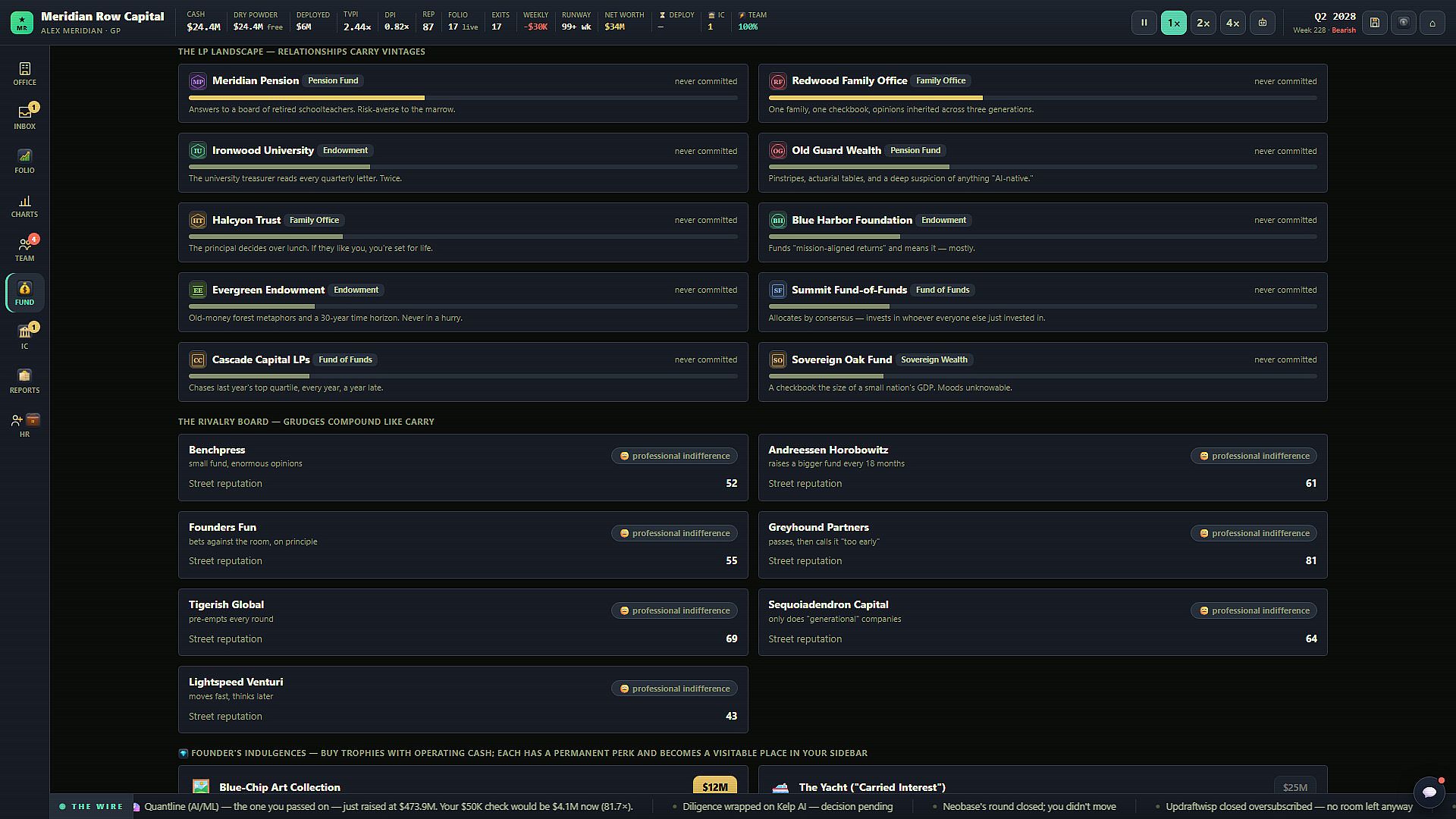Click the WEEKLY -$30K header stat
This screenshot has height=819, width=1456.
point(535,21)
